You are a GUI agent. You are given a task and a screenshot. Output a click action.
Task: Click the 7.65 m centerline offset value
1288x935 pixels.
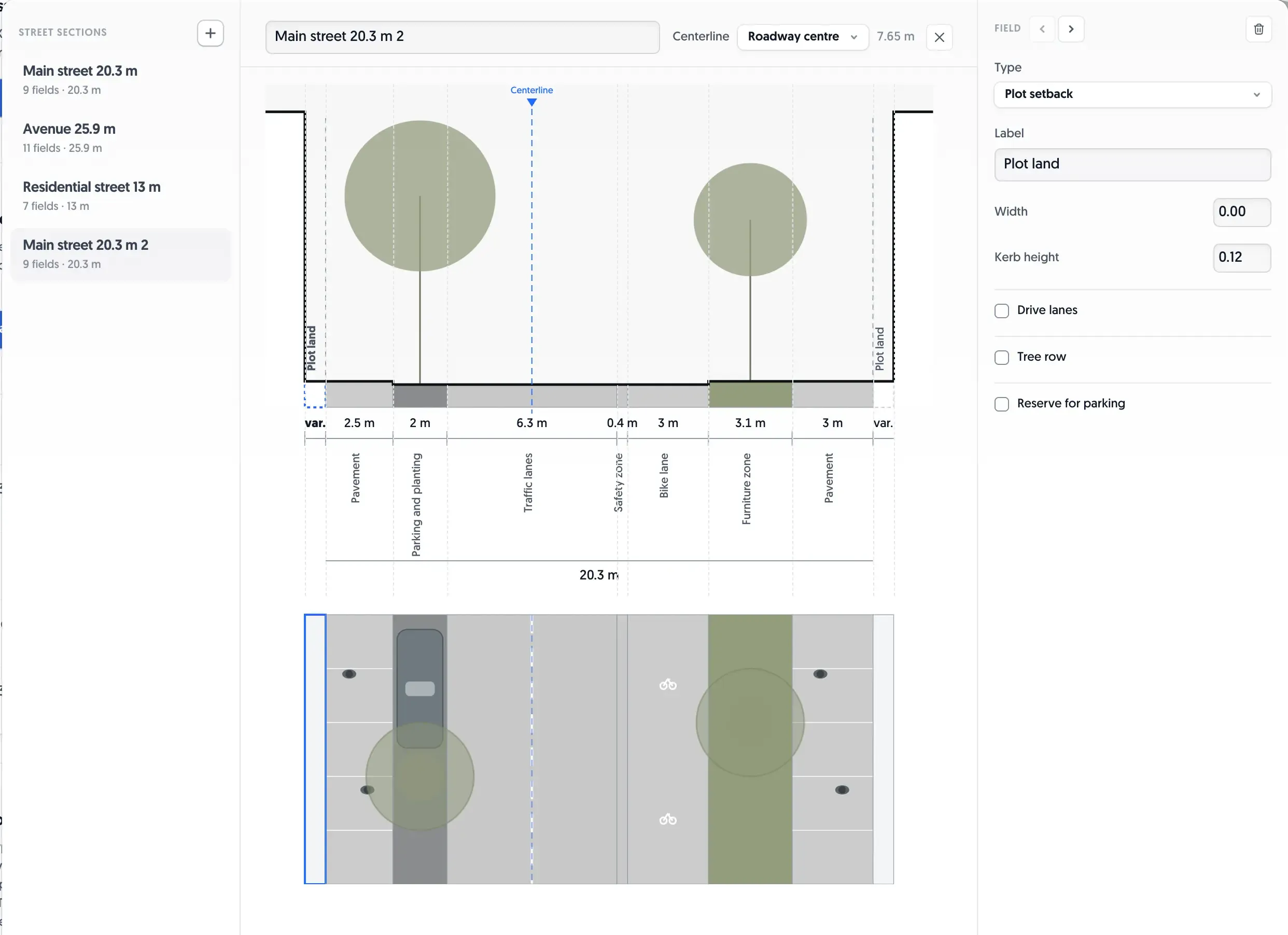click(x=895, y=36)
